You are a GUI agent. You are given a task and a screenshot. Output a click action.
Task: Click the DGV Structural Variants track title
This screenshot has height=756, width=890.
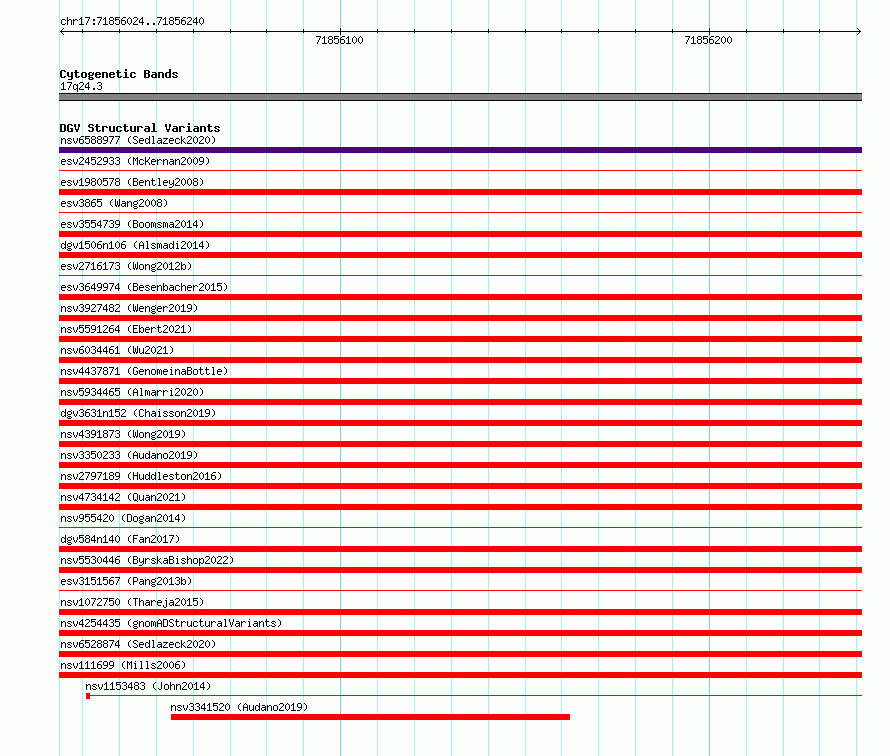[140, 128]
